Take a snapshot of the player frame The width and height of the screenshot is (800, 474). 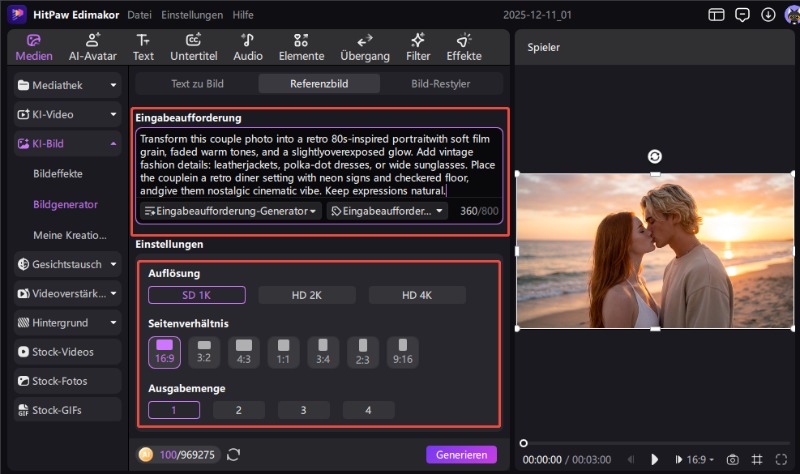(x=732, y=460)
